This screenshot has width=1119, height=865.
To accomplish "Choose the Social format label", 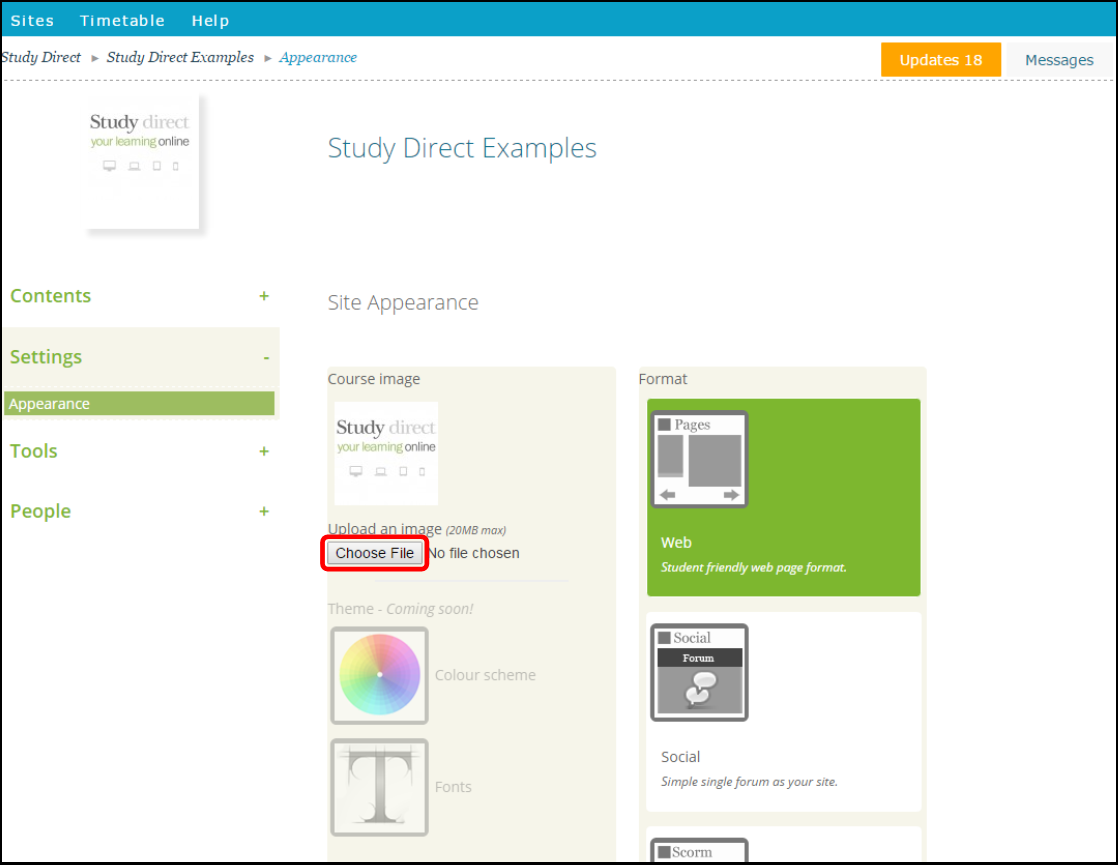I will point(680,757).
